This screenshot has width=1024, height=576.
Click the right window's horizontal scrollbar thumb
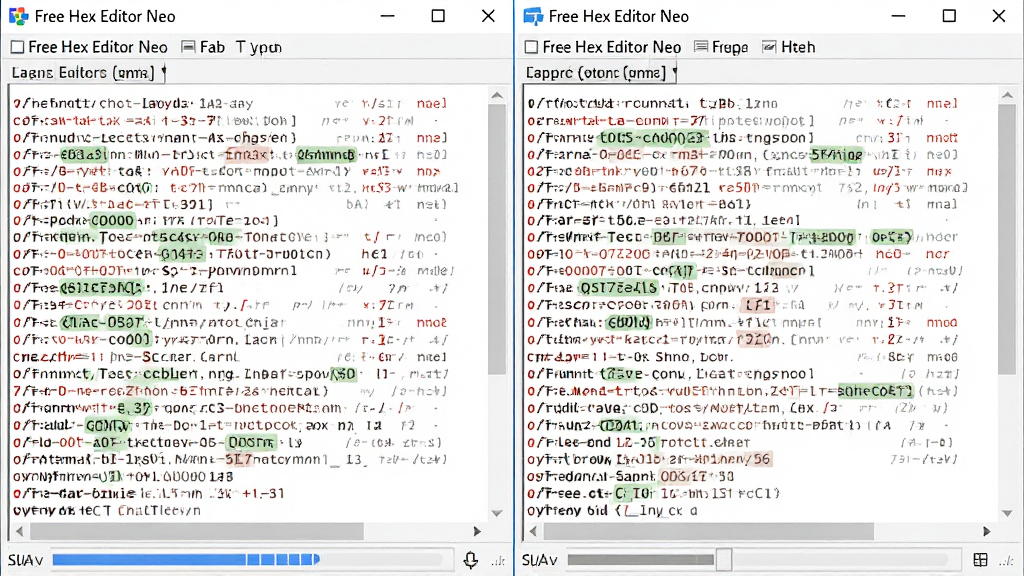click(x=709, y=532)
